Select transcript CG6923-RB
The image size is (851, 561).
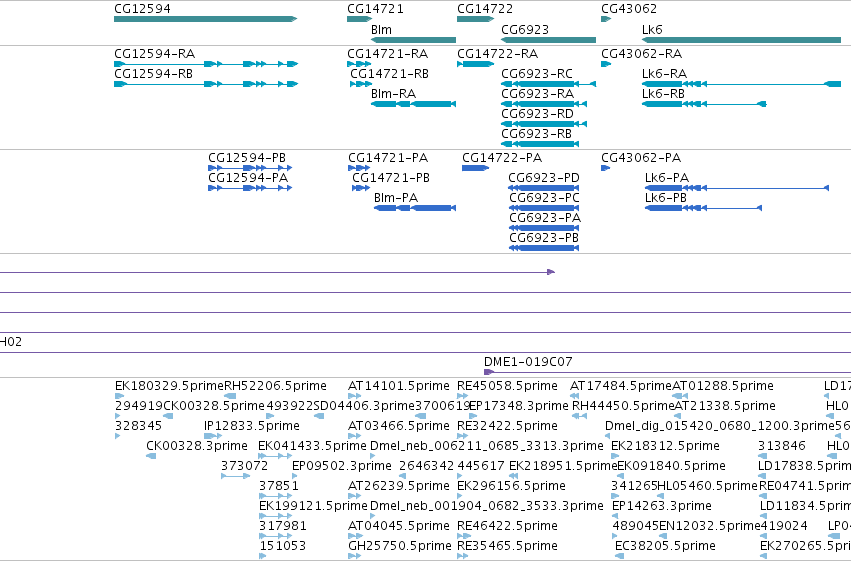pyautogui.click(x=540, y=144)
